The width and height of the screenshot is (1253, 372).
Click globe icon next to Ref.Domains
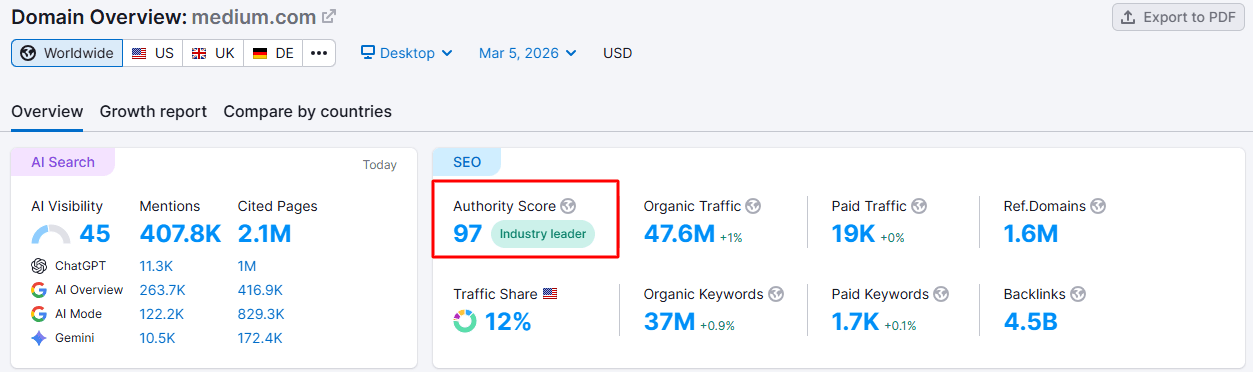coord(1098,206)
